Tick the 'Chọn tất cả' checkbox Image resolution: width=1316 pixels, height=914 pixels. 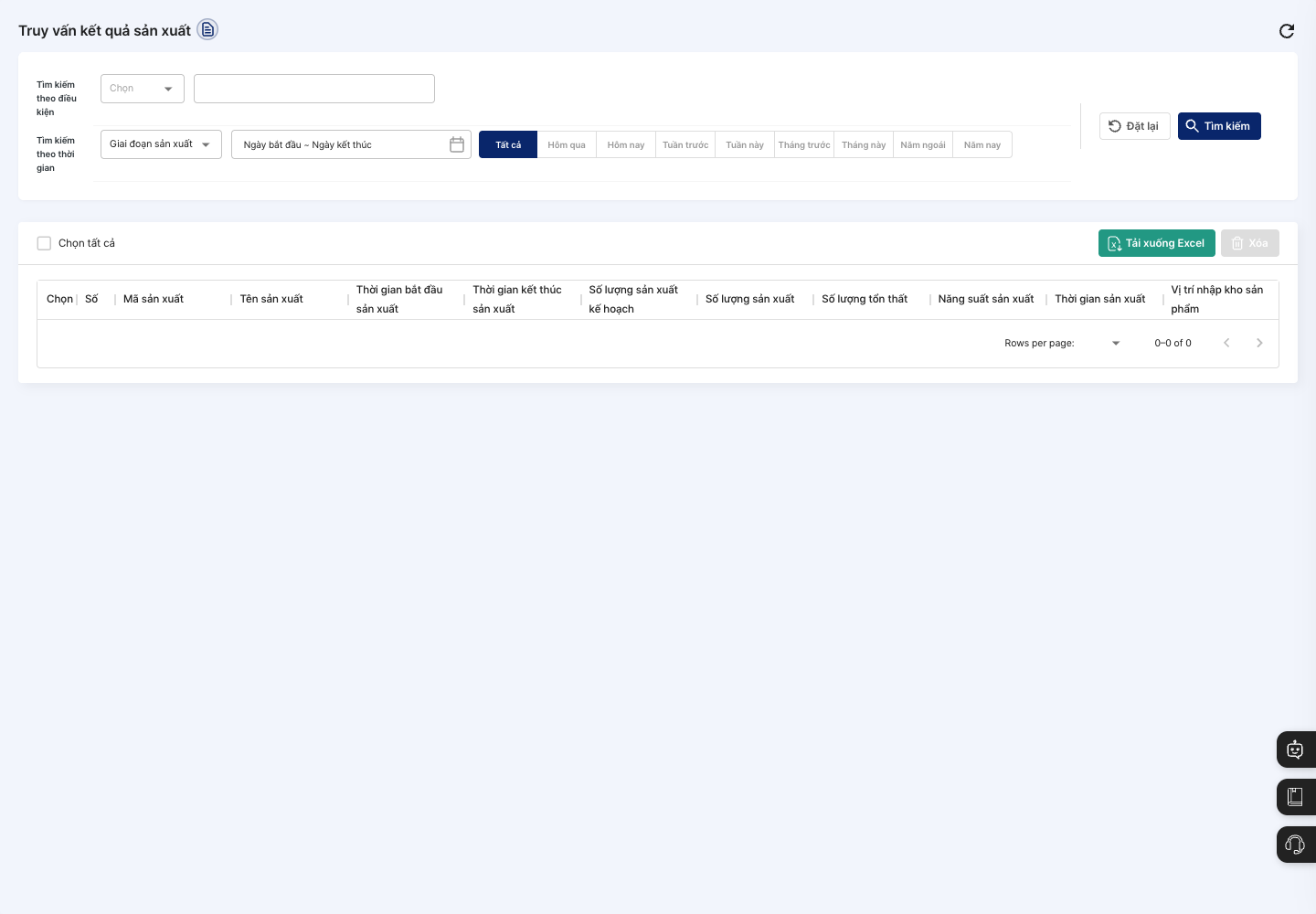point(44,243)
